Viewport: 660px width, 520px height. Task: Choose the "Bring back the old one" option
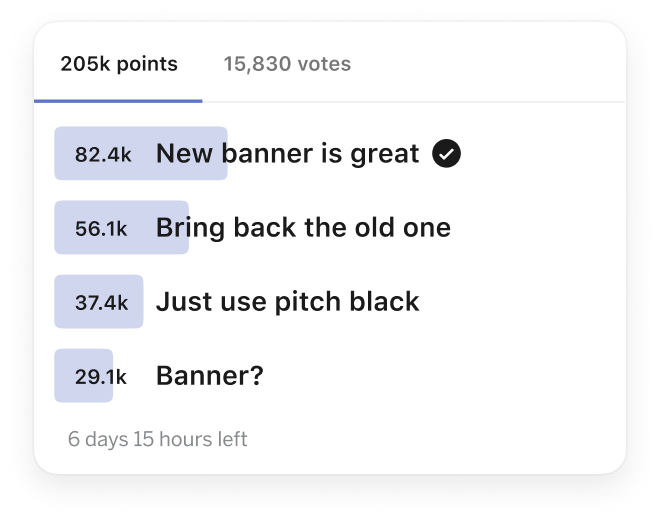pyautogui.click(x=303, y=228)
